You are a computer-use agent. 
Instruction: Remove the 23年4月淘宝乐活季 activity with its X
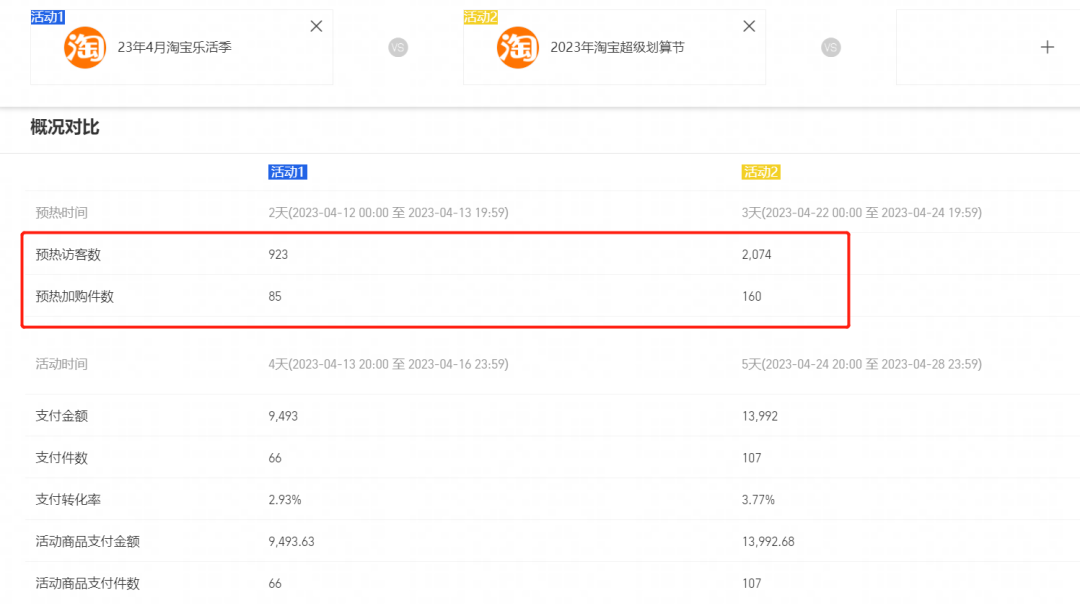tap(316, 26)
